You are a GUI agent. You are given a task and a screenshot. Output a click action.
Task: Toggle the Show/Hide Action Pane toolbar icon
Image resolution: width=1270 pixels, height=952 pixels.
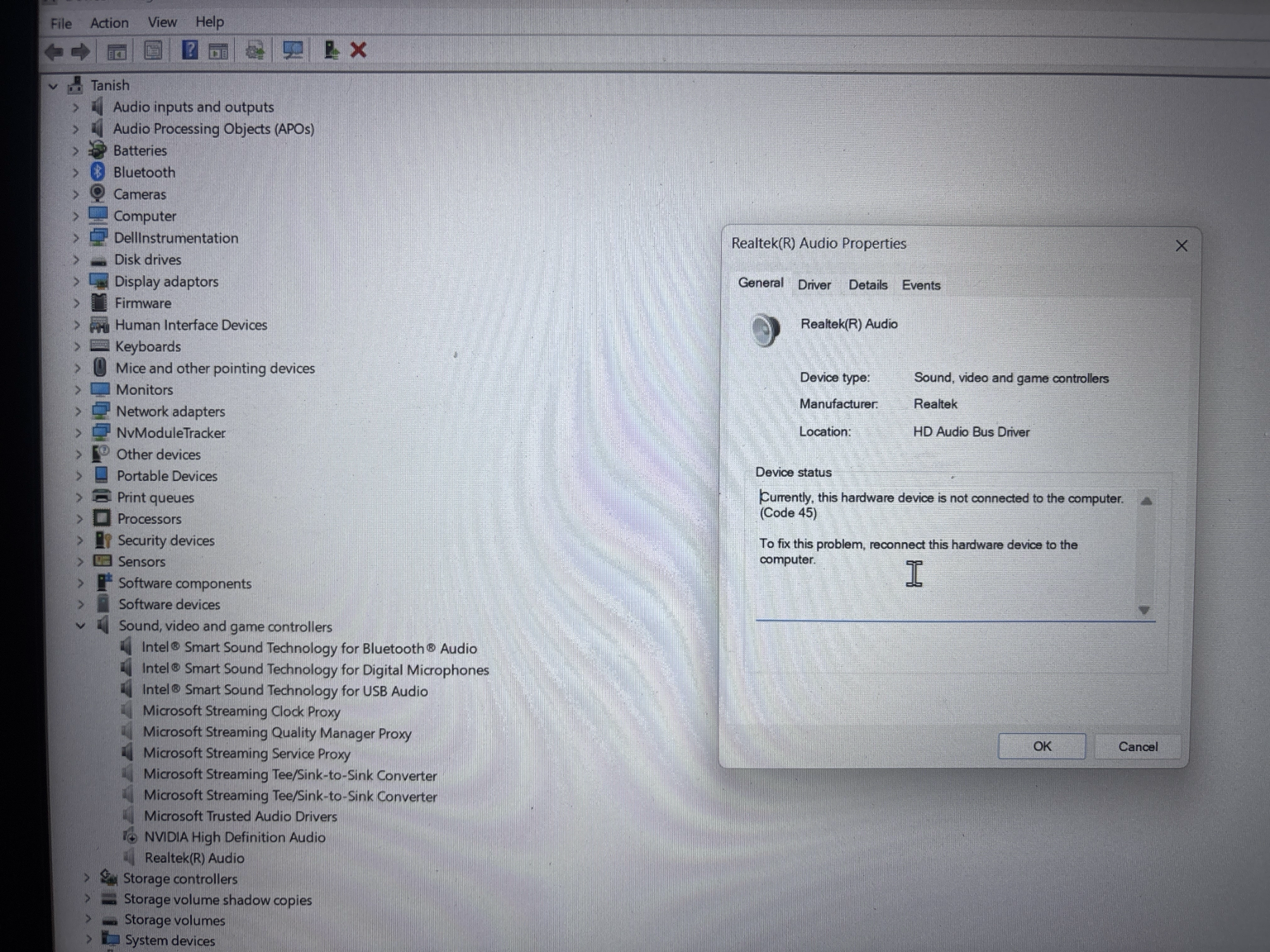218,51
